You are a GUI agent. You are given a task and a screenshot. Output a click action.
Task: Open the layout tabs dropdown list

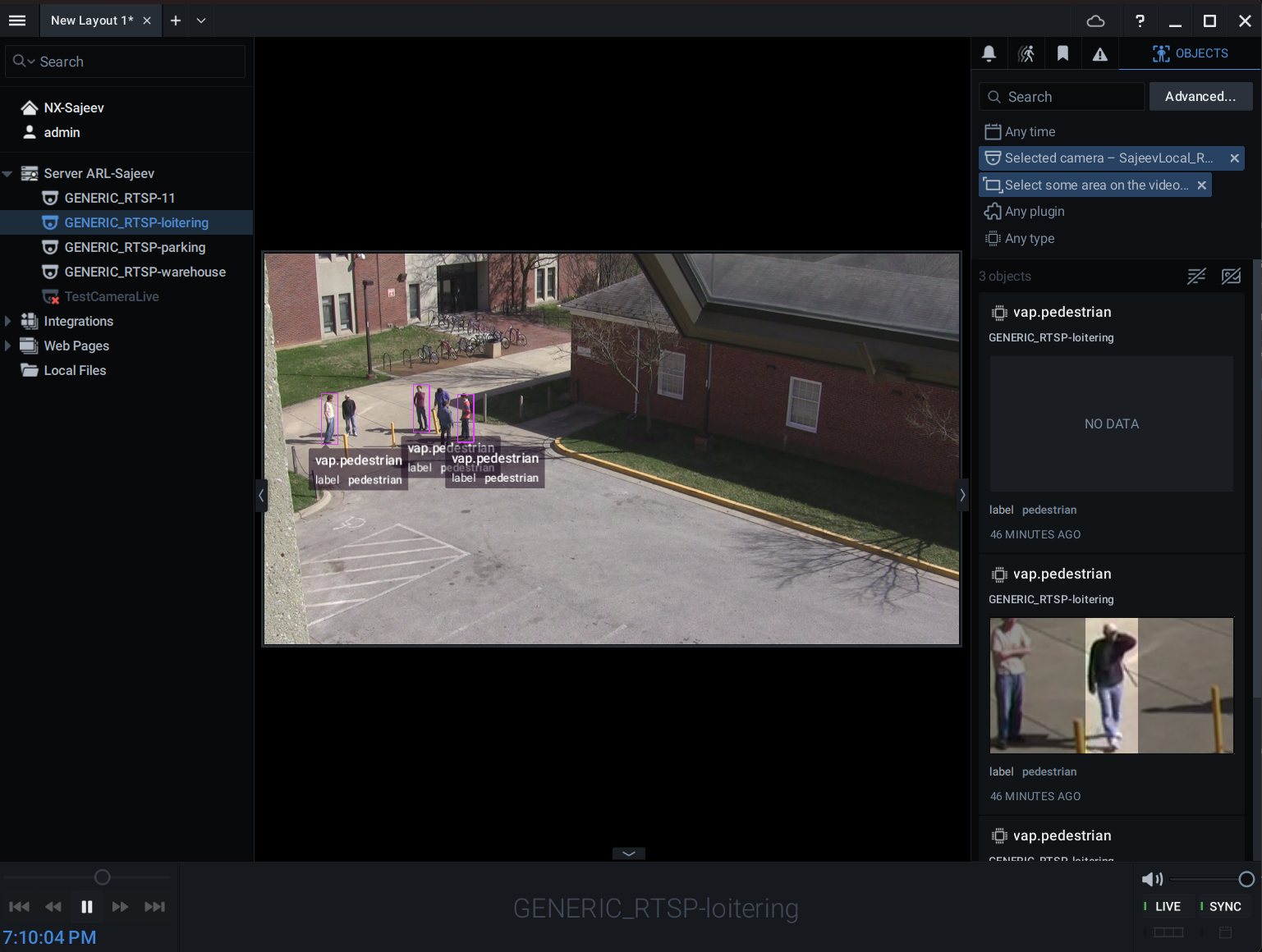tap(201, 21)
